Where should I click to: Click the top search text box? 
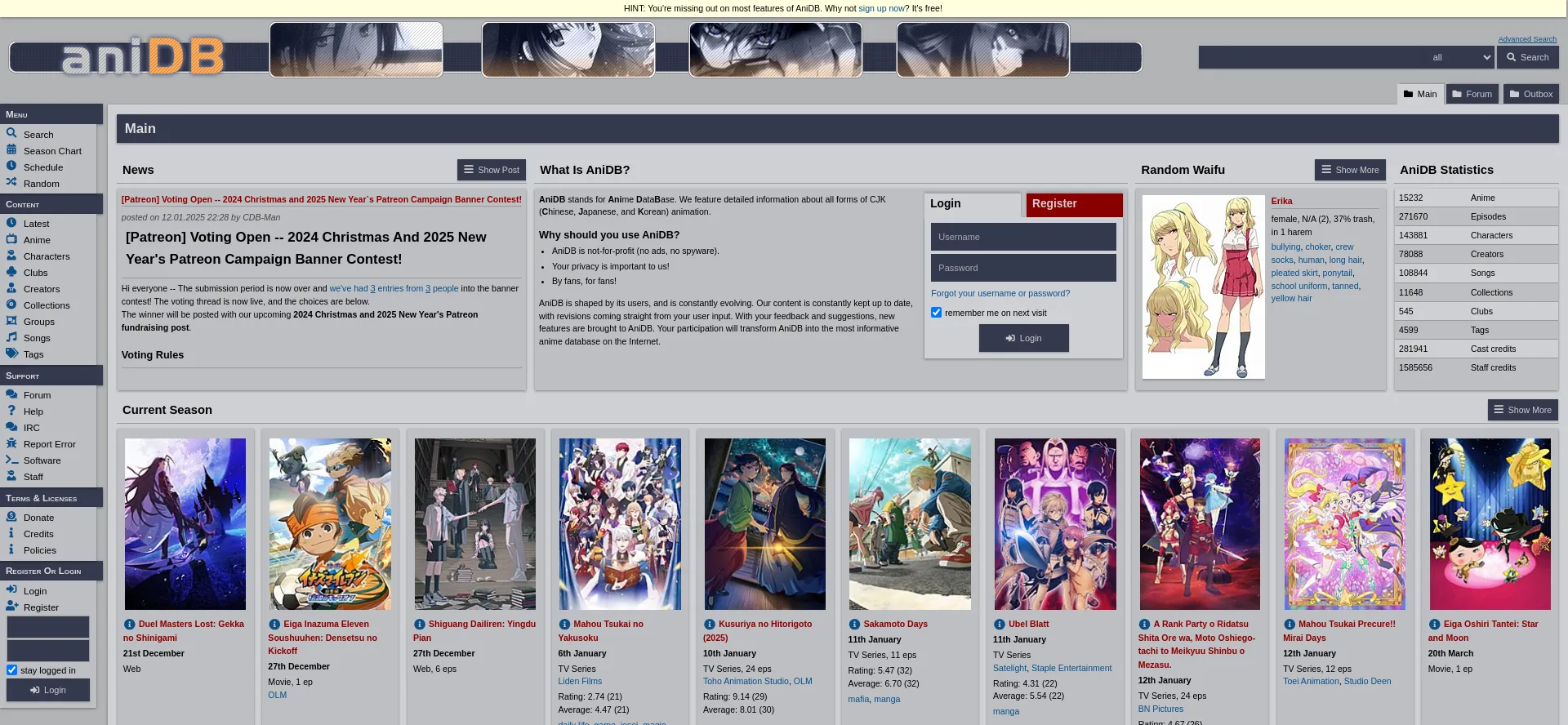[1312, 57]
